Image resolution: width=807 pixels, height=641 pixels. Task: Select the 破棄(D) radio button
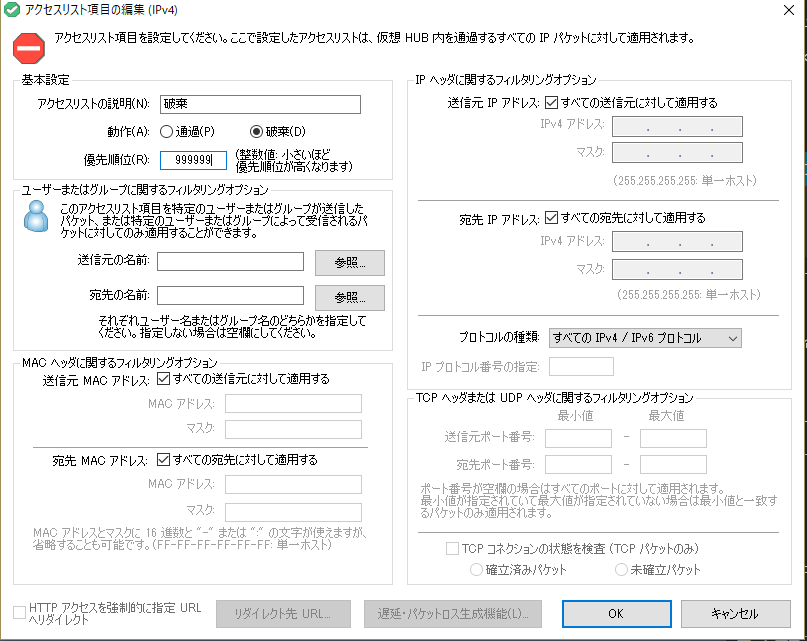(x=257, y=131)
